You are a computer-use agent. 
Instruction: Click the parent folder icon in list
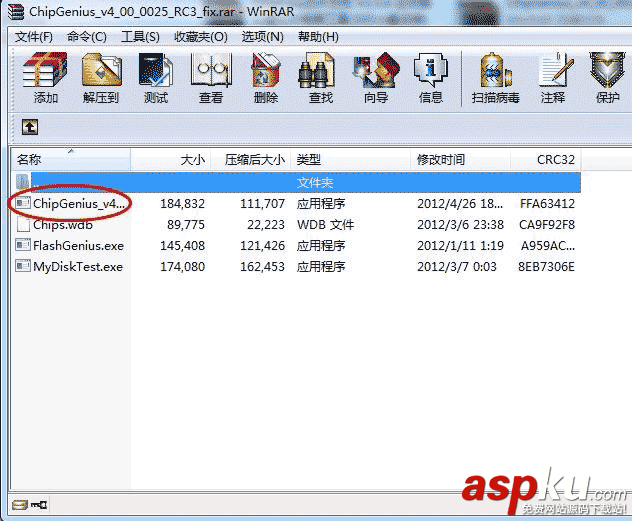point(23,182)
